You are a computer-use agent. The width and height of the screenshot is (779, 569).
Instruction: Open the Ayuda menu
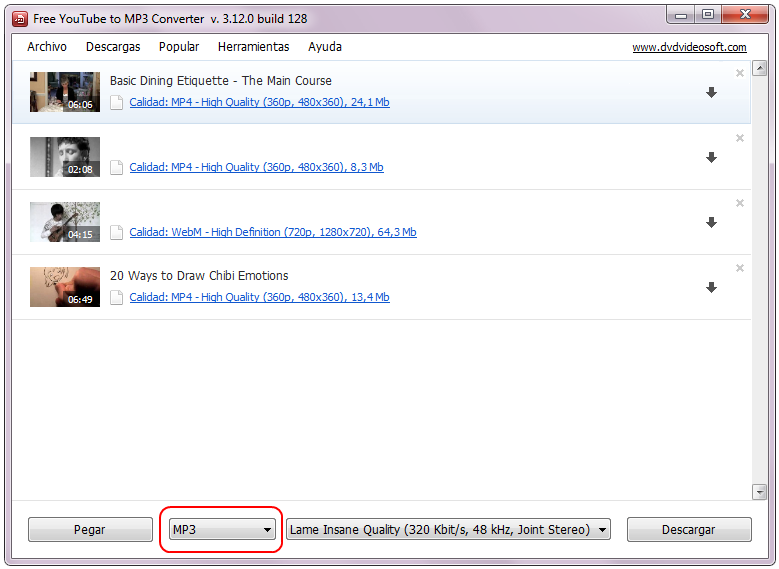click(x=325, y=47)
